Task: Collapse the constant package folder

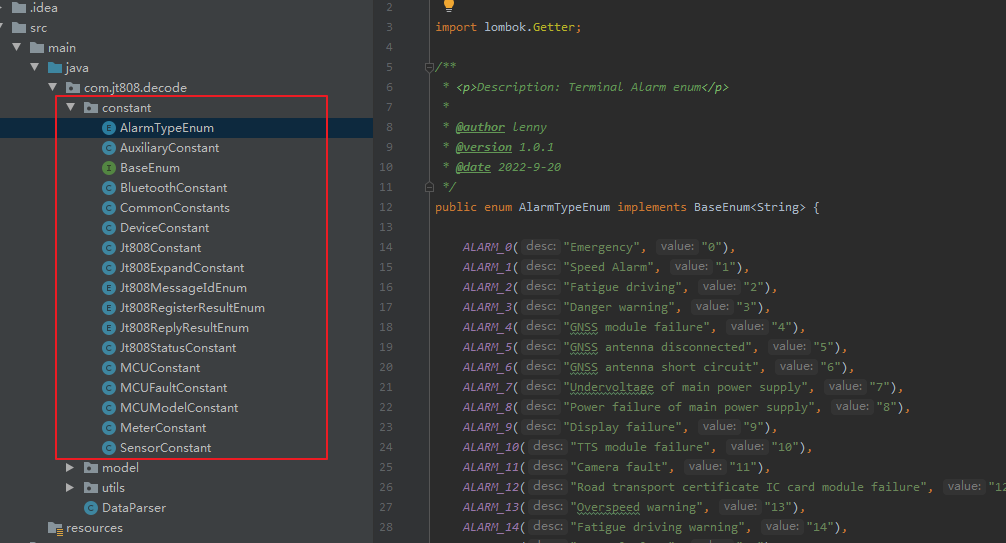Action: pos(70,108)
